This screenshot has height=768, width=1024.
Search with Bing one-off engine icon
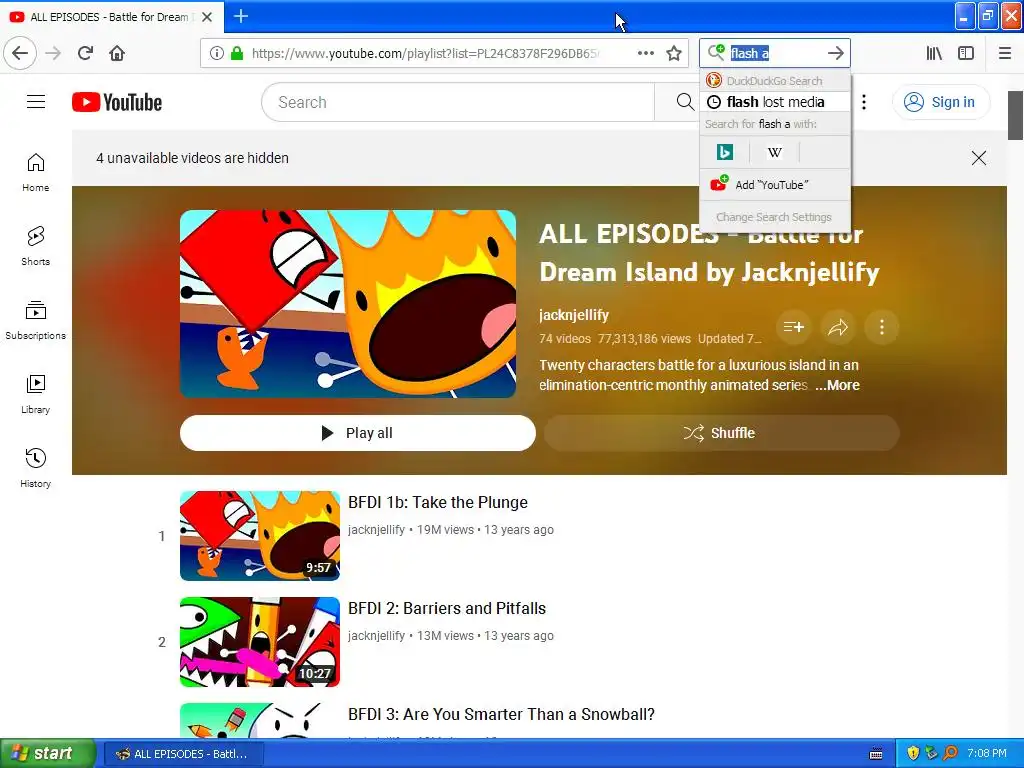[724, 152]
